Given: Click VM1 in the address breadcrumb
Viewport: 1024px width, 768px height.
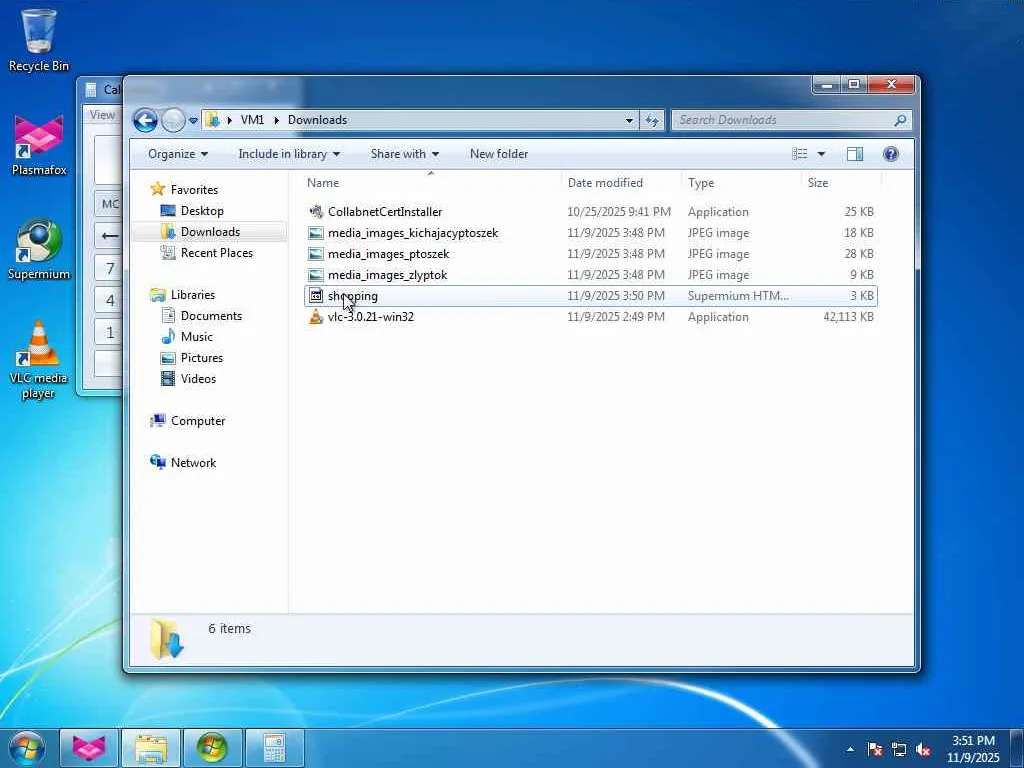Looking at the screenshot, I should click(x=252, y=120).
